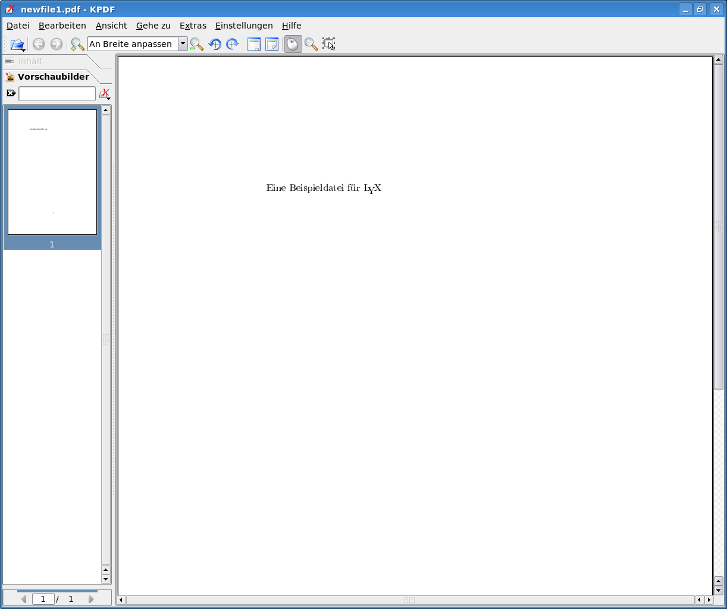Click the fit to page width icon
Image resolution: width=727 pixels, height=609 pixels.
click(254, 44)
